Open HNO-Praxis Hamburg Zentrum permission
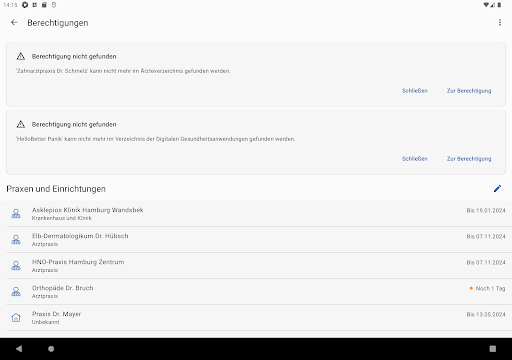 256,266
